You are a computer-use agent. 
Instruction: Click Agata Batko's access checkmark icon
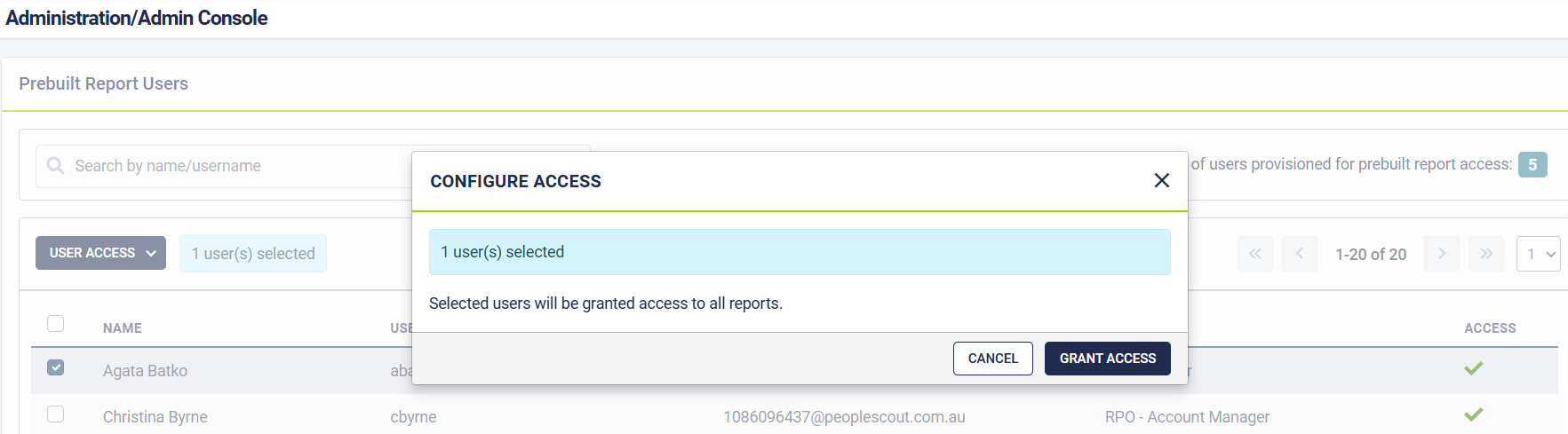pyautogui.click(x=1473, y=368)
